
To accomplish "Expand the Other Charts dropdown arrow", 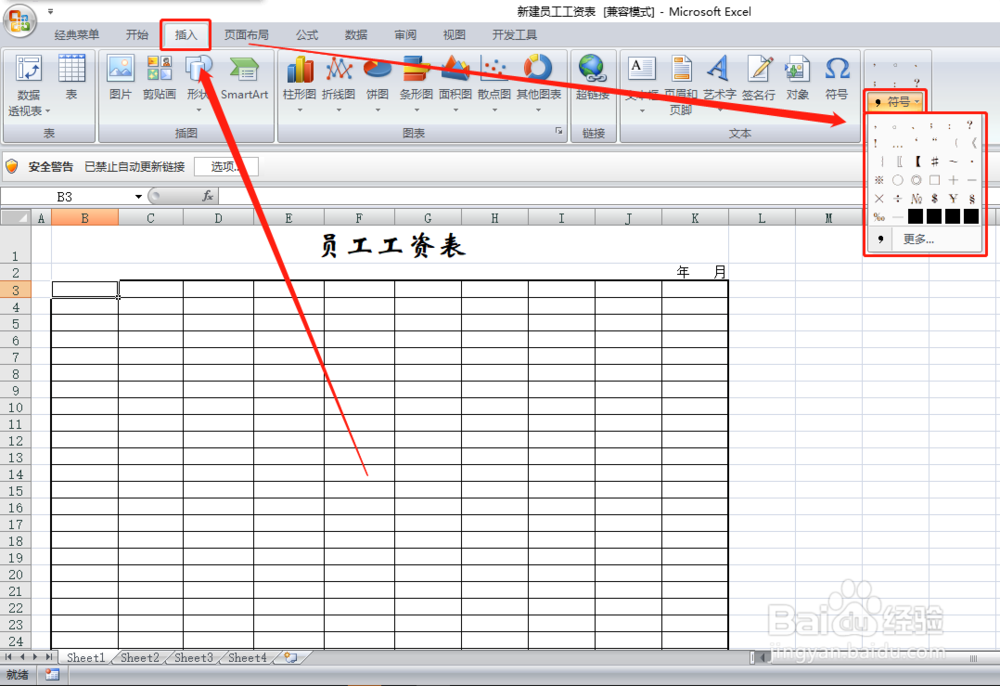I will (x=539, y=110).
